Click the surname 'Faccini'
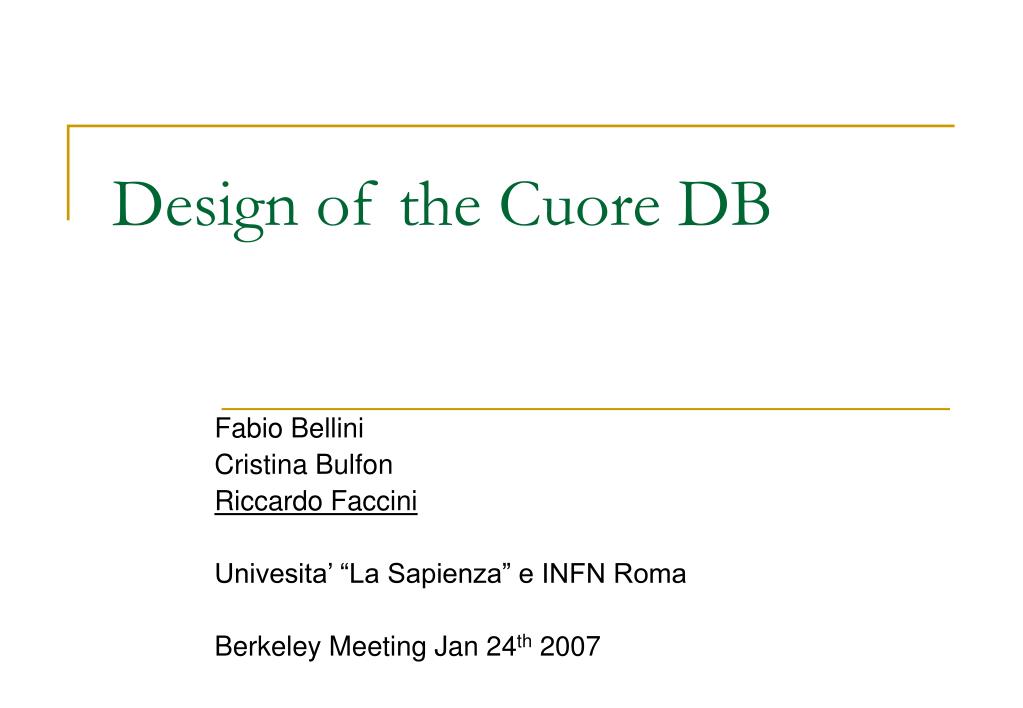Screen dimensions: 1023x708 coord(374,502)
